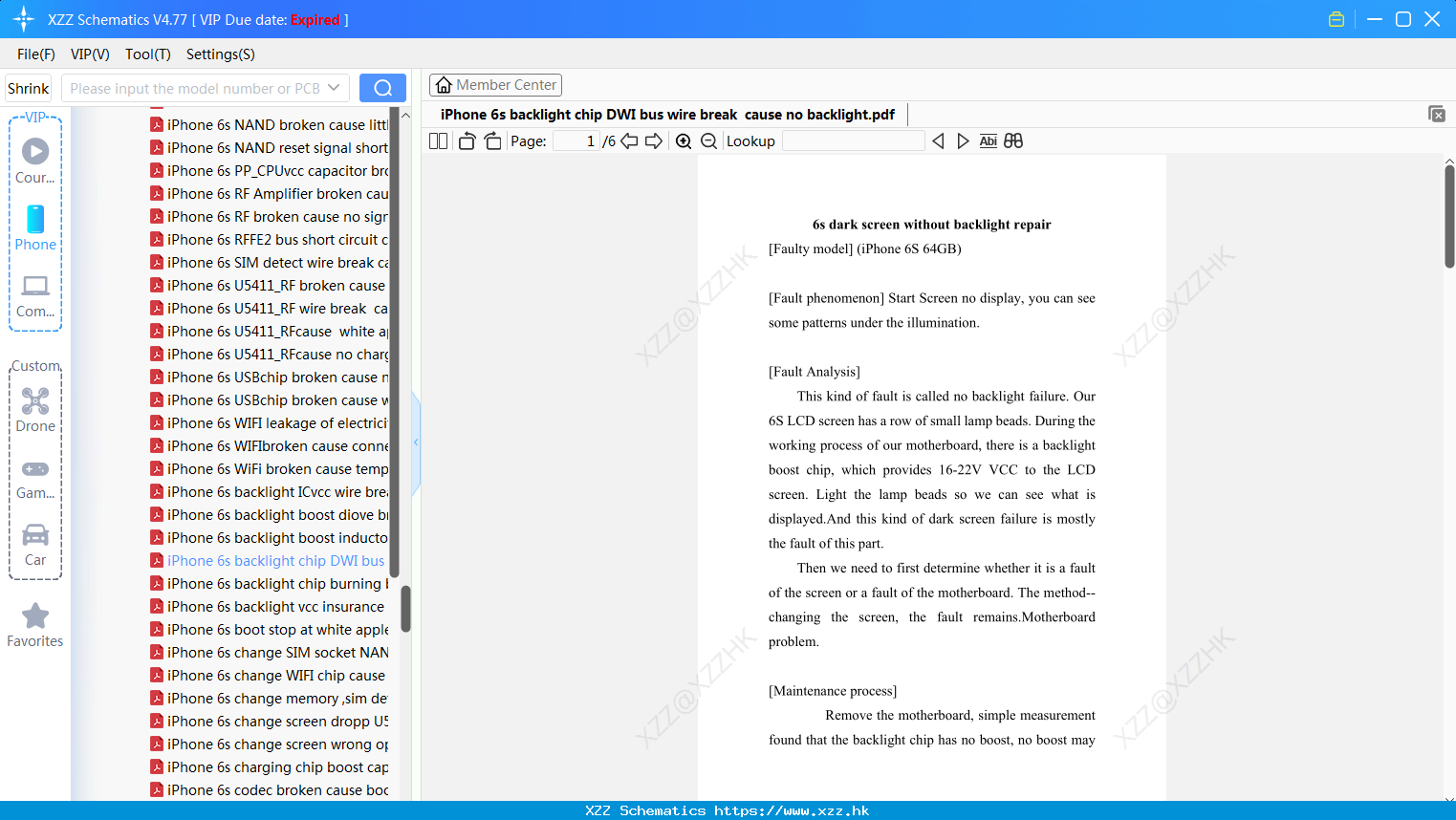Toggle the two-page view icon

439,141
